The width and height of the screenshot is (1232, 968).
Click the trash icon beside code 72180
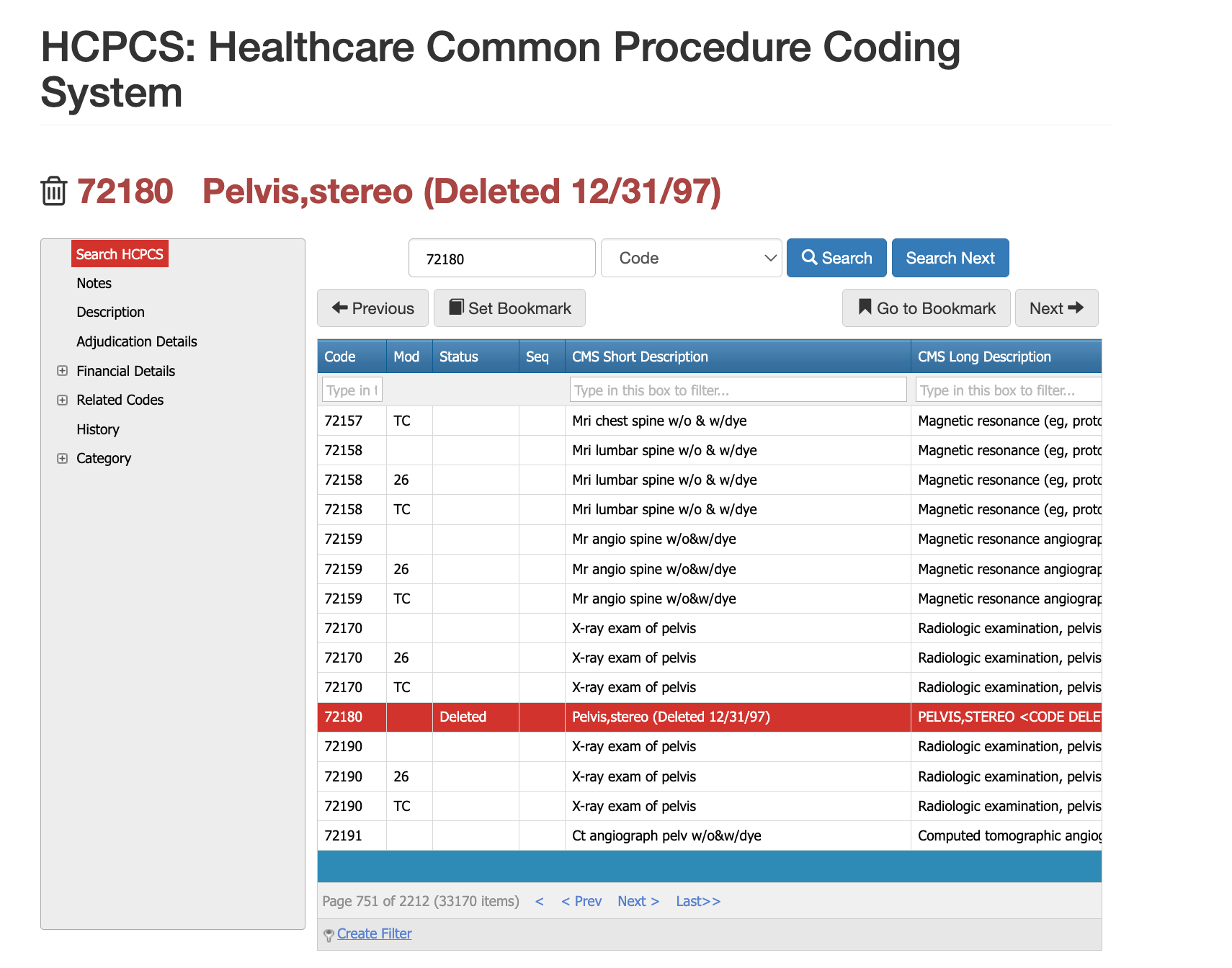(53, 191)
